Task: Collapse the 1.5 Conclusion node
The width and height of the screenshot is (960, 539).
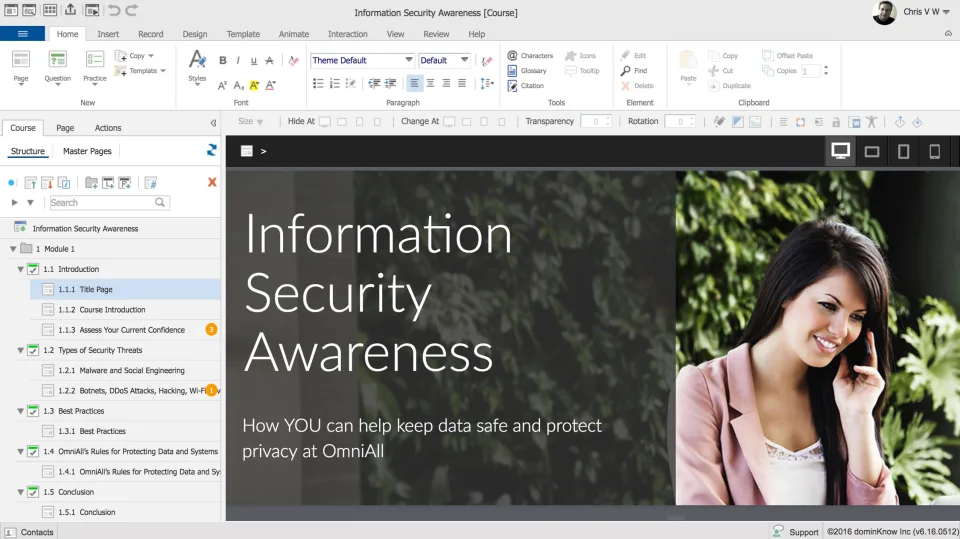Action: pos(20,492)
